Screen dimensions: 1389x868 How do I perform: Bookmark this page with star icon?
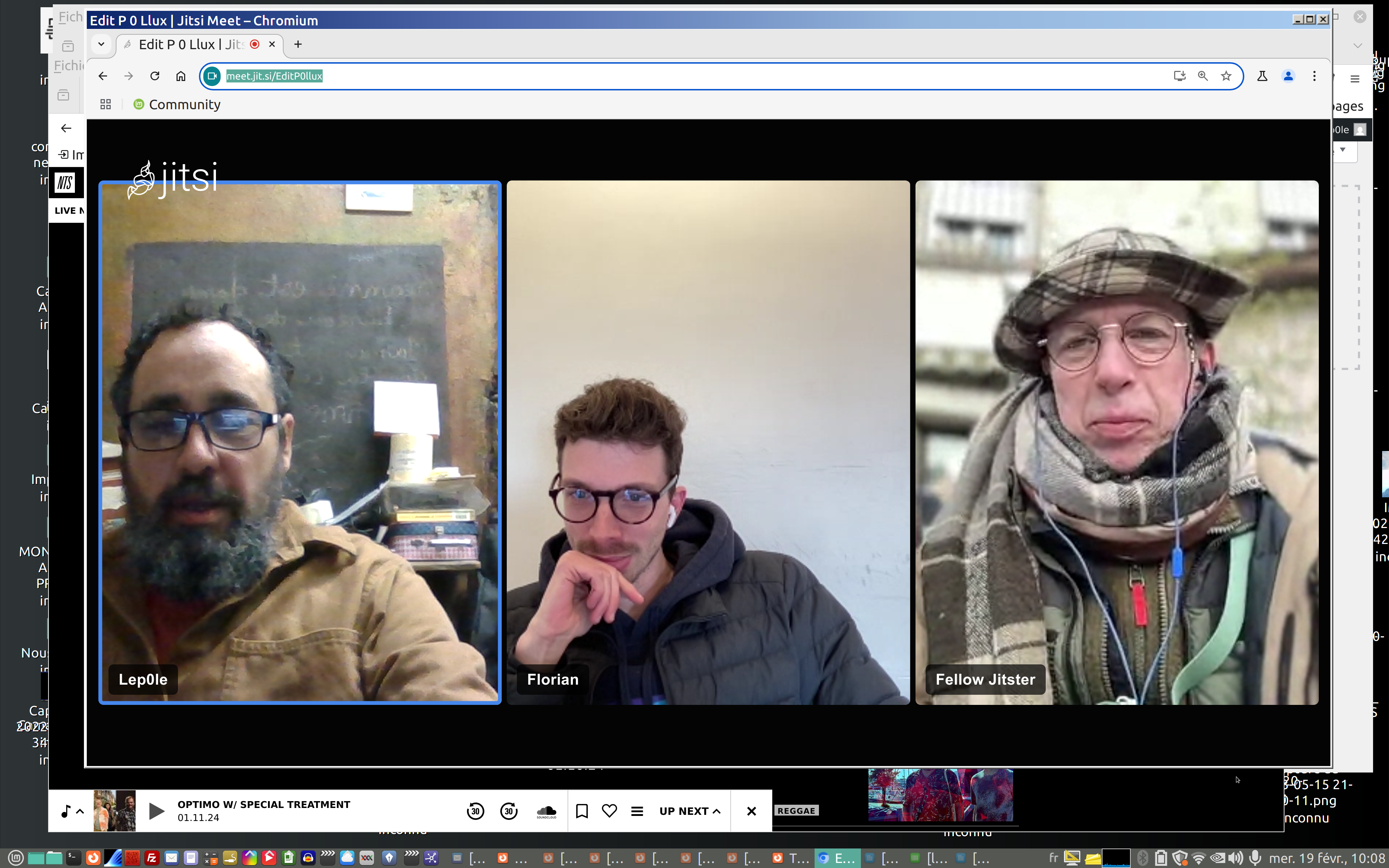pos(1226,76)
